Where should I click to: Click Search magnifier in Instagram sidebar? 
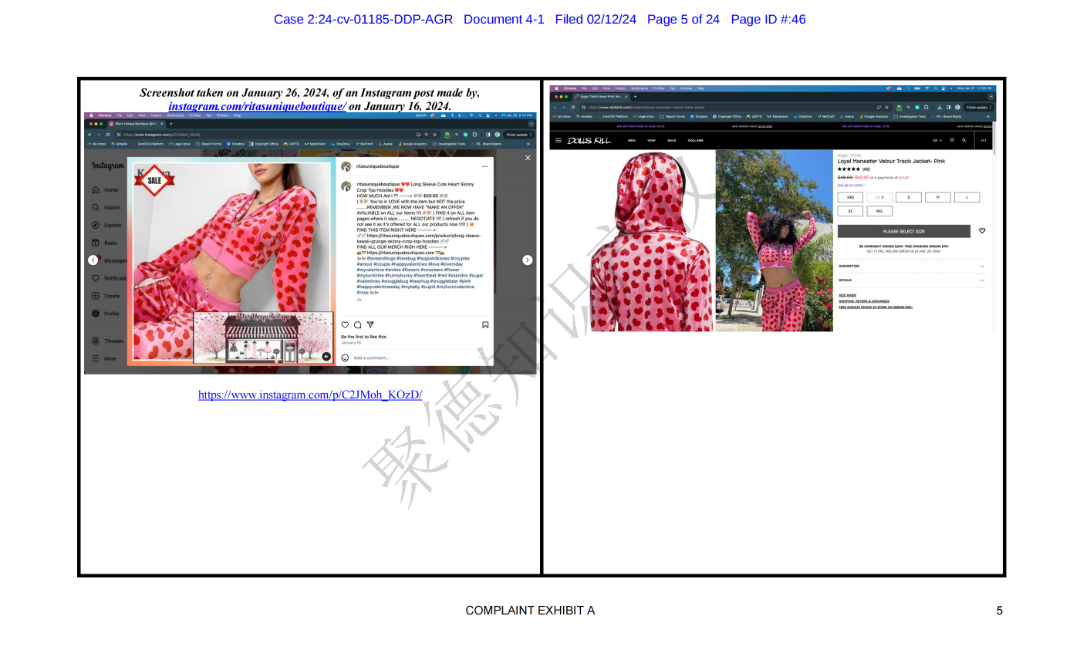tap(96, 207)
